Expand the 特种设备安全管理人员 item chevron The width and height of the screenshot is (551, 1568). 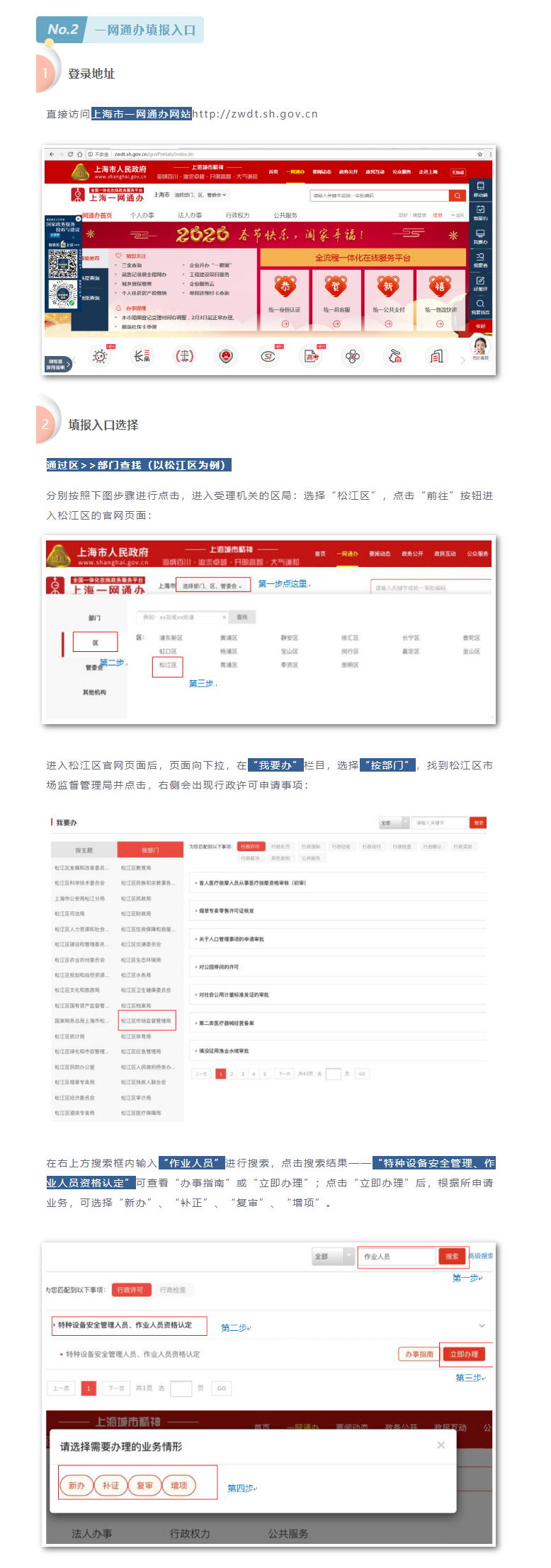482,1325
